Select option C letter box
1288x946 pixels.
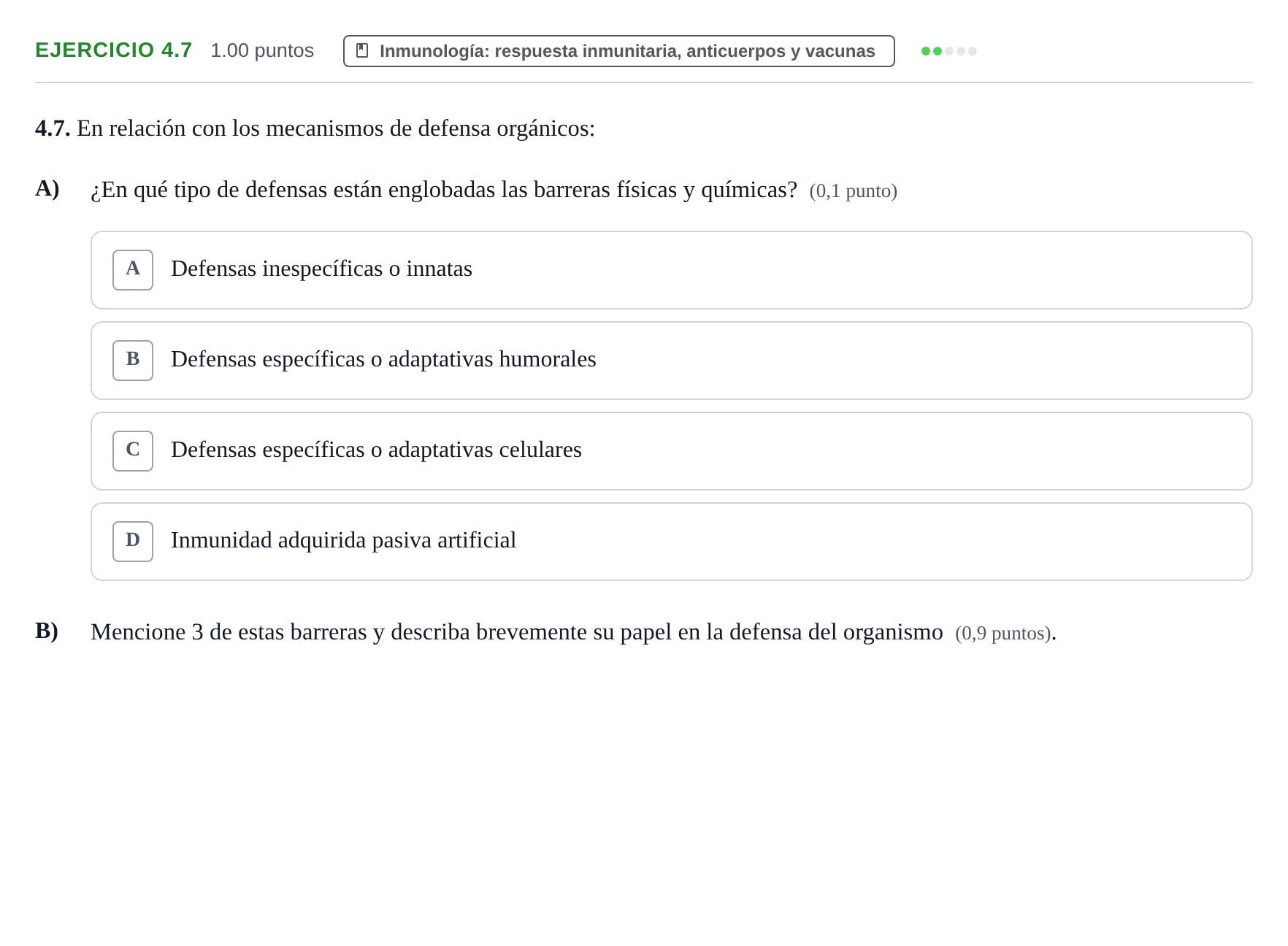[x=133, y=451]
